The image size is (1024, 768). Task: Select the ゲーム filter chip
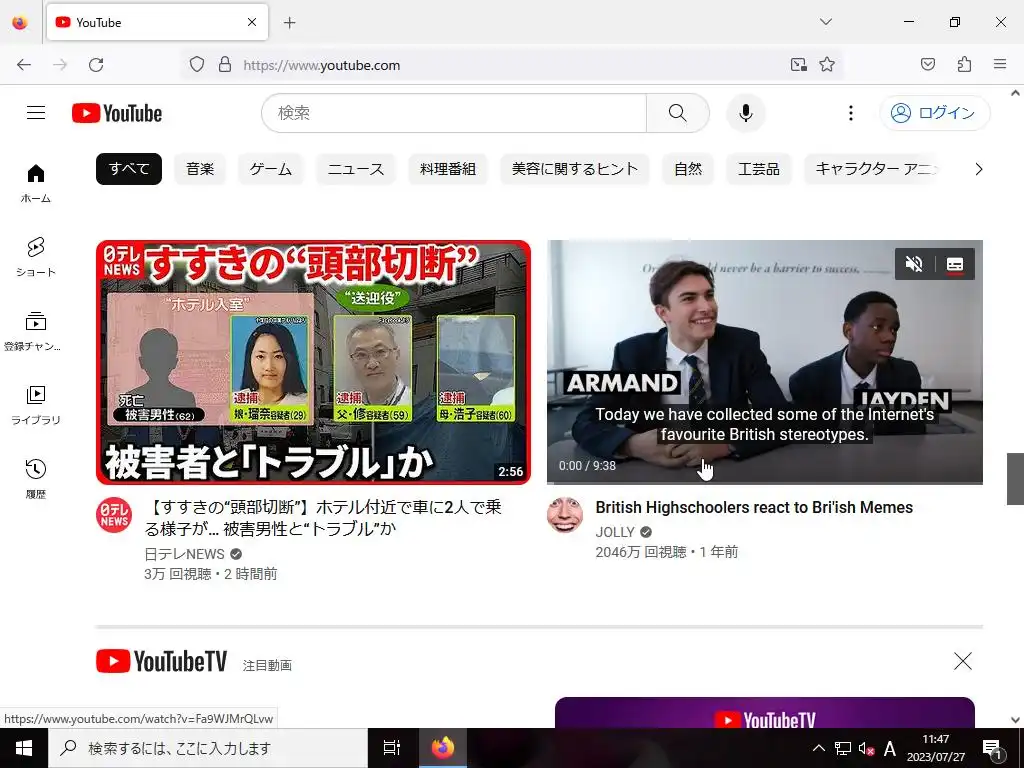click(270, 169)
